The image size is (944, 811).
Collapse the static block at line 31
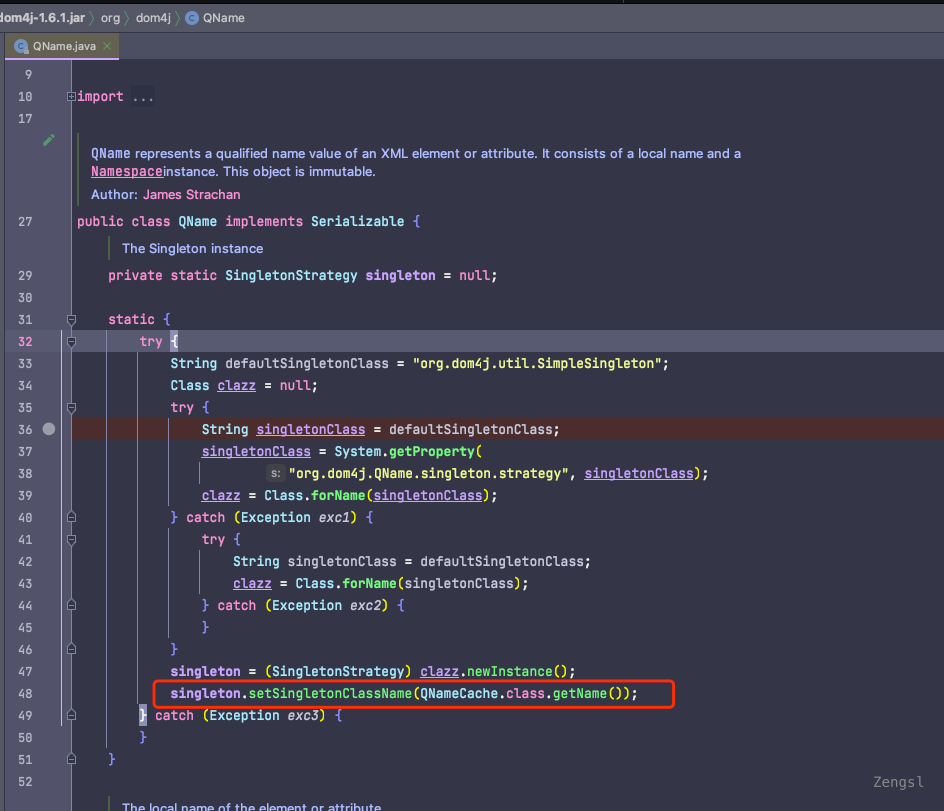(x=71, y=320)
